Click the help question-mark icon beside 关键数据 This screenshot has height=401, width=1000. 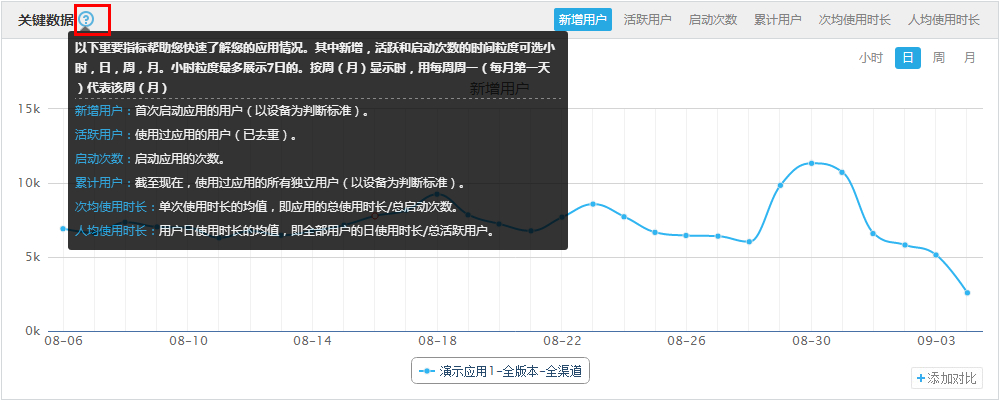click(x=86, y=19)
